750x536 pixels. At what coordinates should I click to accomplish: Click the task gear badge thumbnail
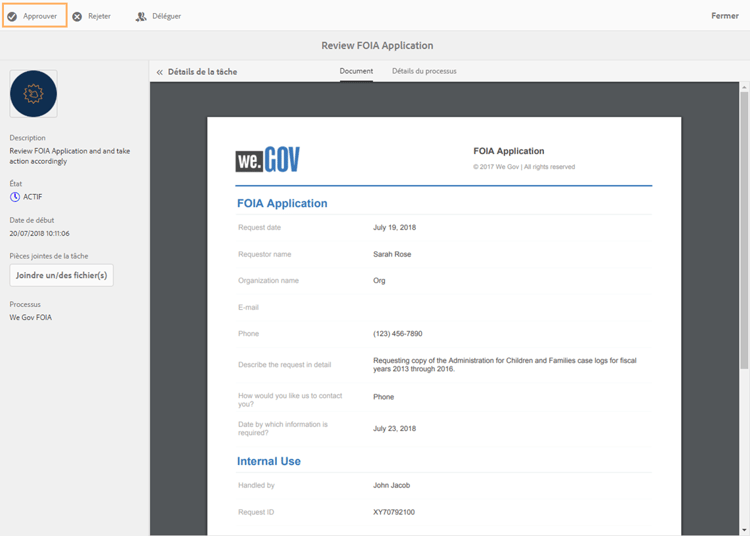(x=33, y=94)
